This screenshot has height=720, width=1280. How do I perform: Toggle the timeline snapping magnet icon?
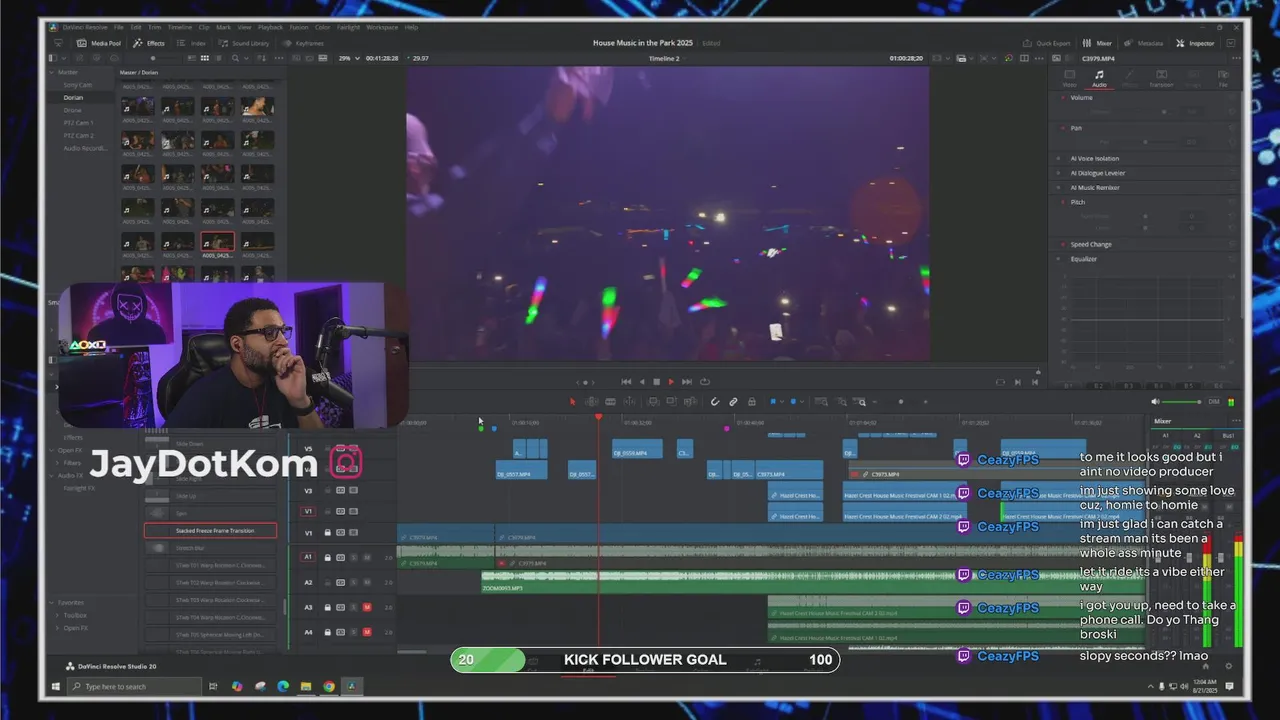[715, 402]
